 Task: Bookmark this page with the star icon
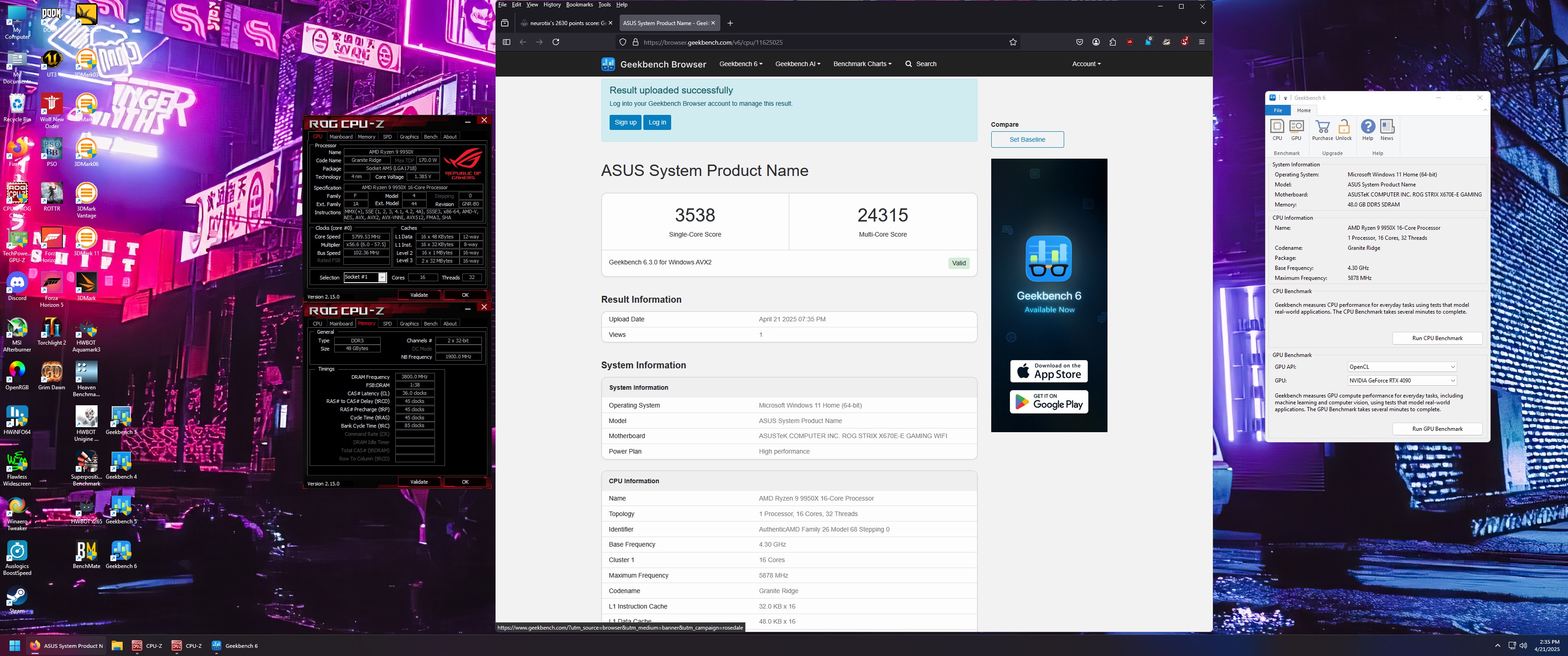tap(1013, 42)
